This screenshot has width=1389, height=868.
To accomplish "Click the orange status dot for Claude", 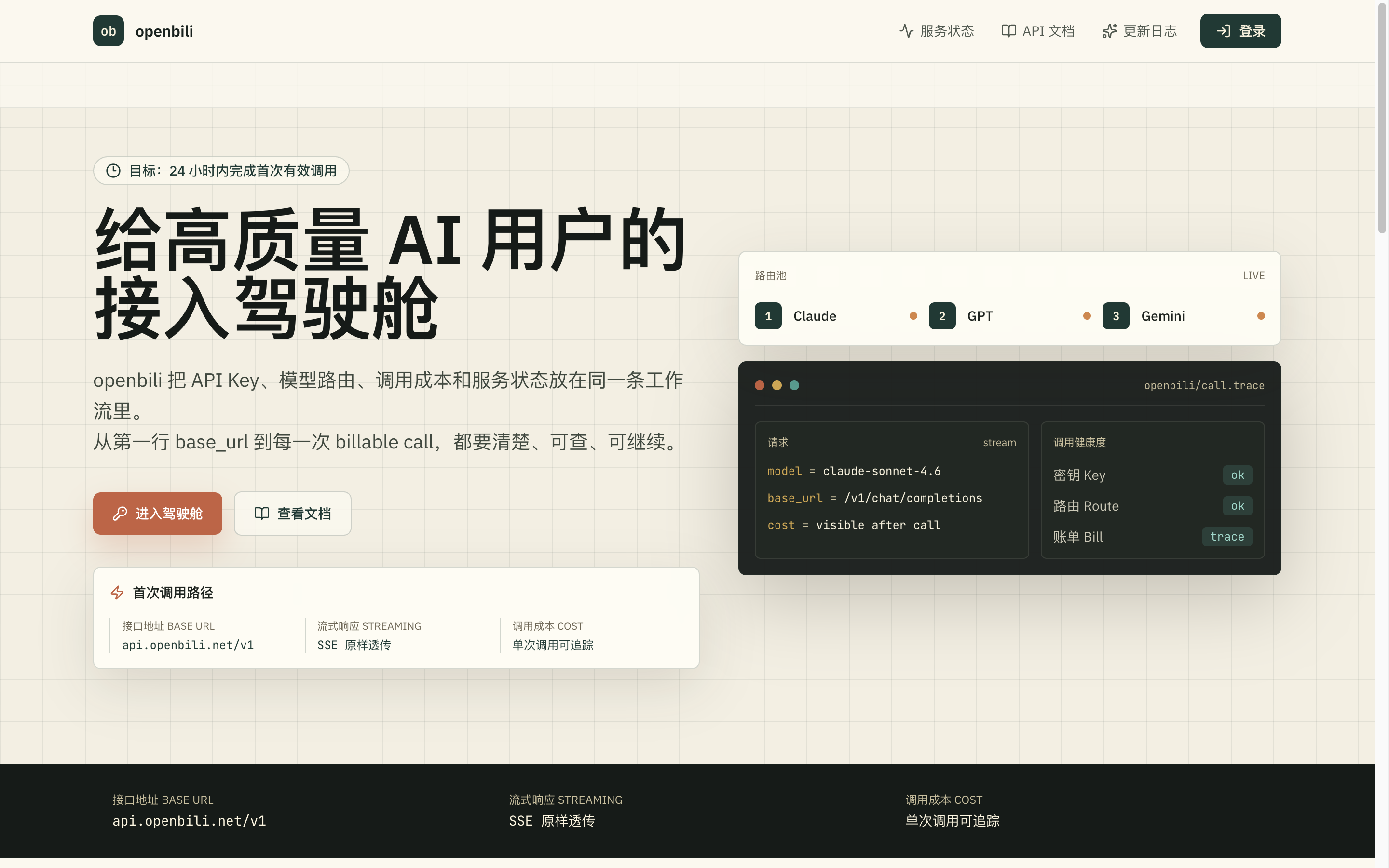I will click(x=913, y=316).
